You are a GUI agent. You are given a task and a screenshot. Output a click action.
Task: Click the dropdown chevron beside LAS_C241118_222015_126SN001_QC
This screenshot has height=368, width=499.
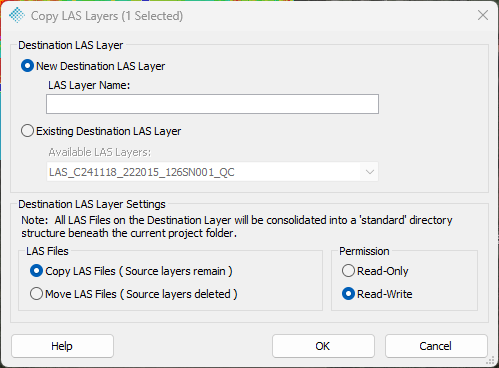point(370,172)
